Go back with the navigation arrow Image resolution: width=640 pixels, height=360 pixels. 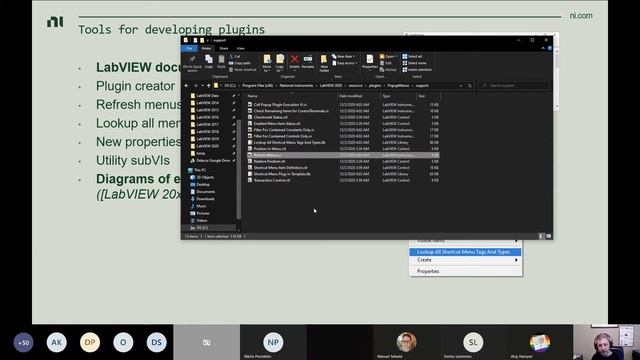(187, 86)
